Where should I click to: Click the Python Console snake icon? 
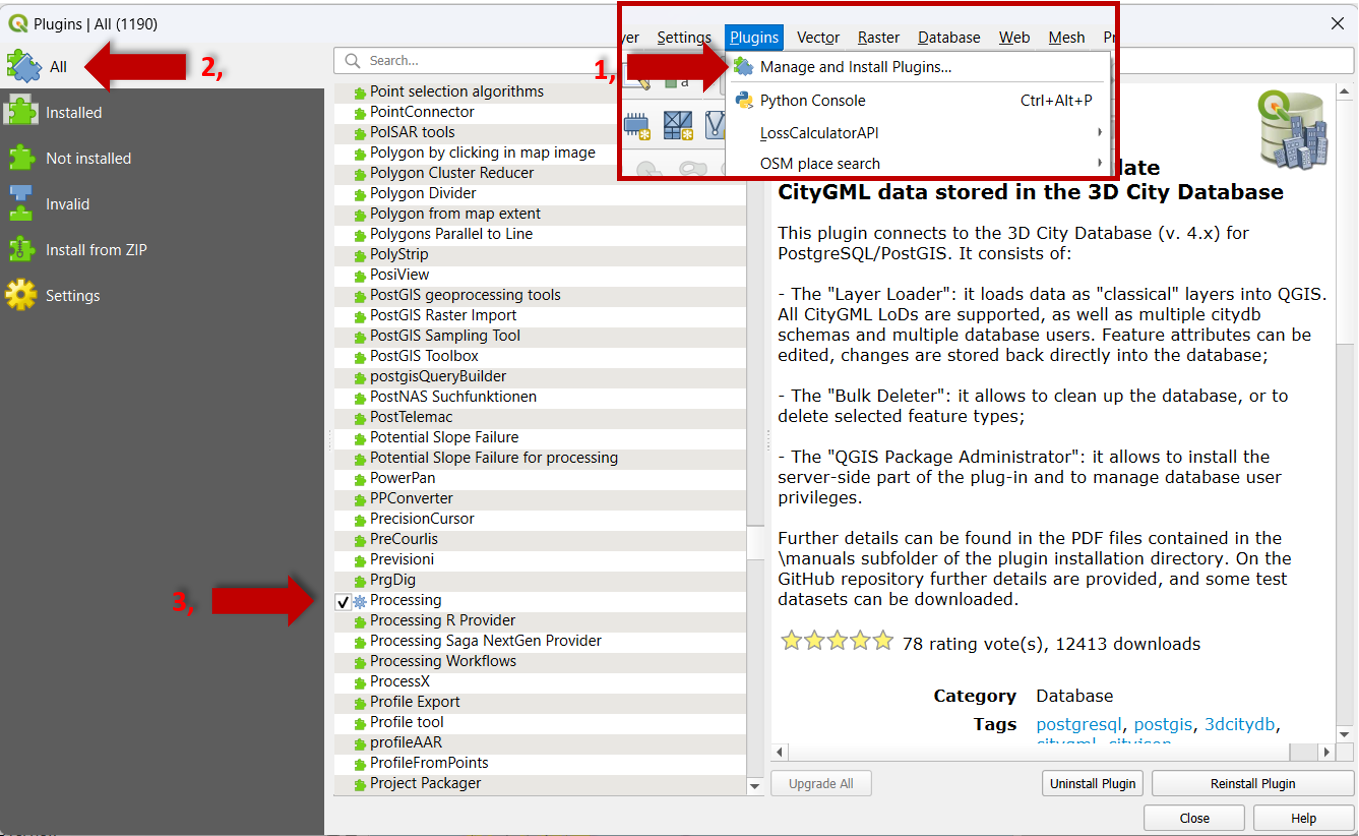tap(743, 100)
